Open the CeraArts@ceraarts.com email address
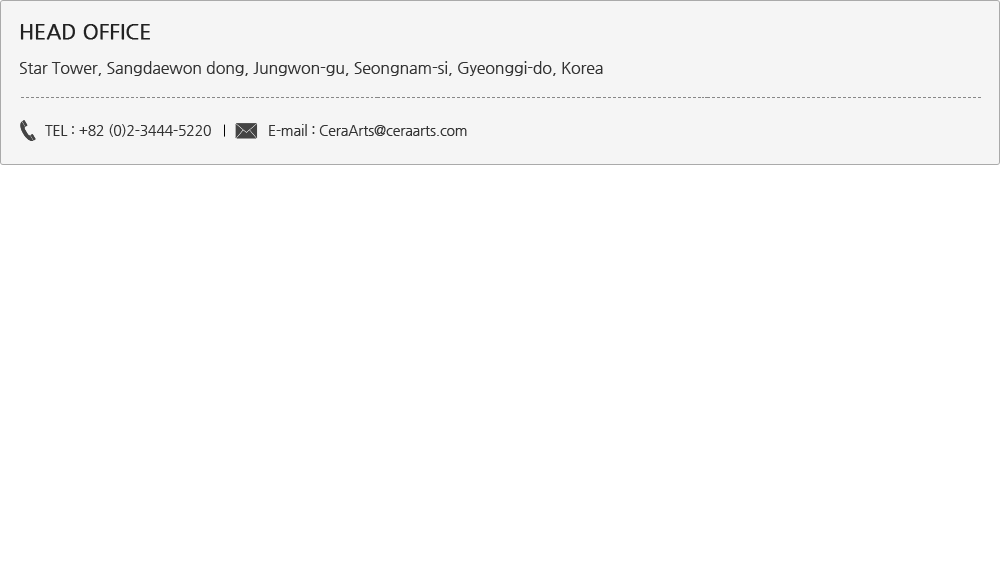 point(393,131)
